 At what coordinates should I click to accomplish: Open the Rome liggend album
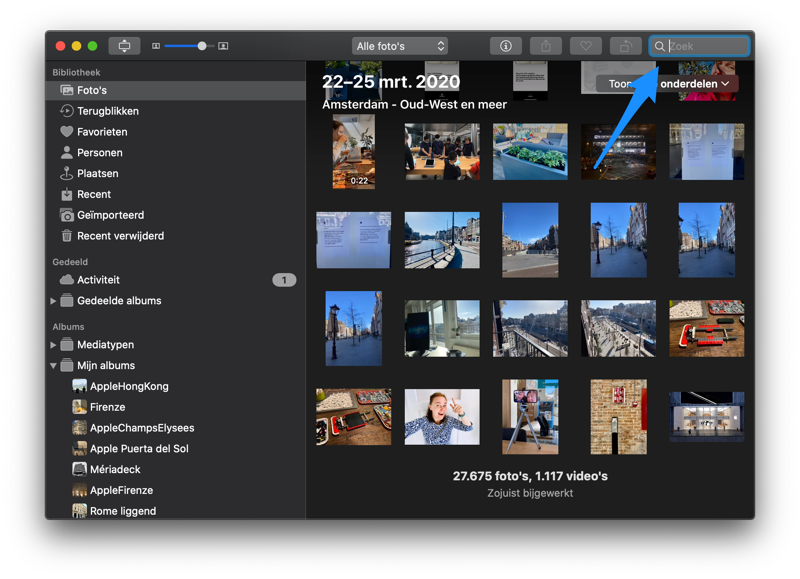click(x=176, y=511)
